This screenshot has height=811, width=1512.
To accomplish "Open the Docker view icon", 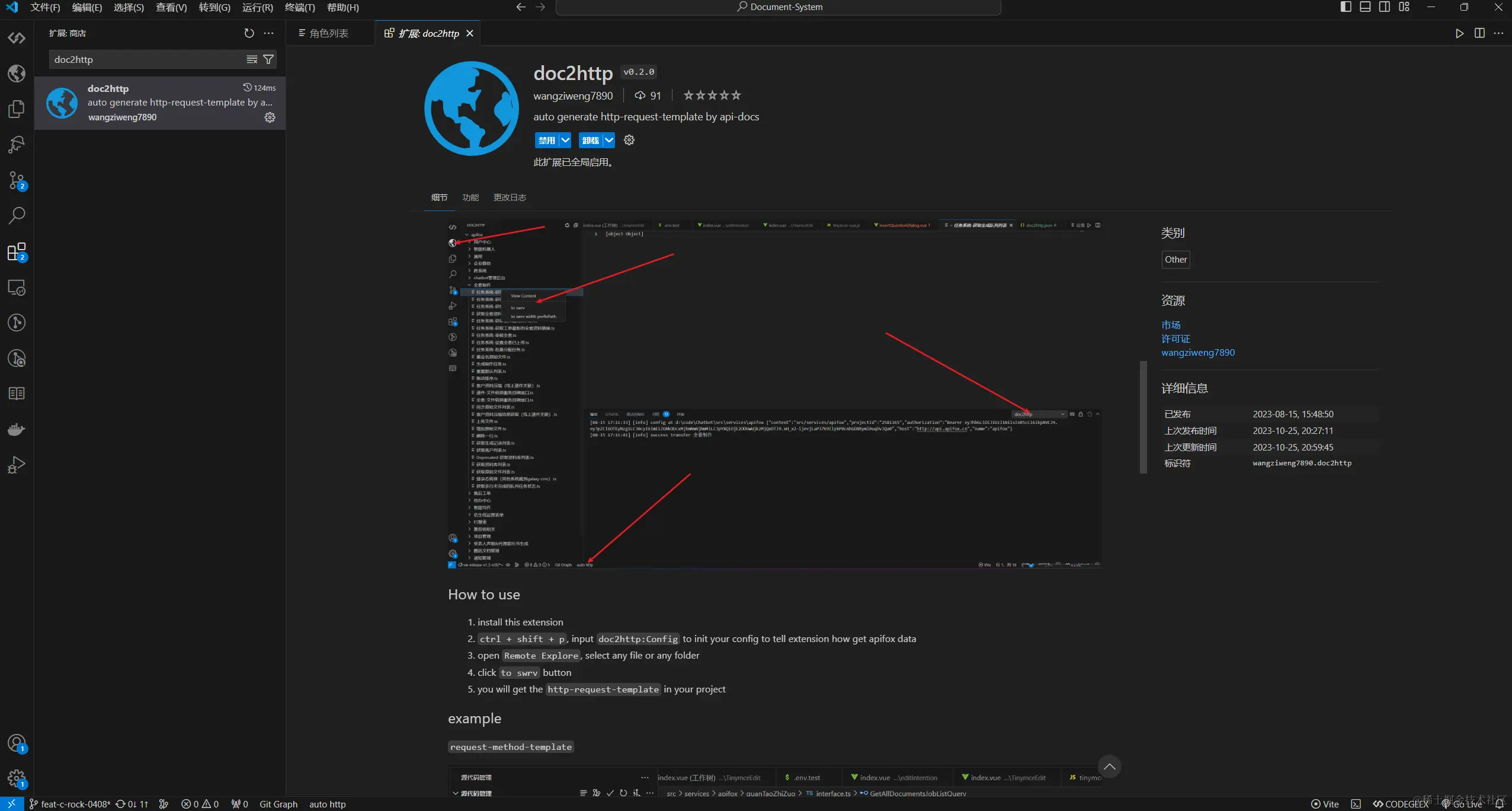I will pos(17,429).
